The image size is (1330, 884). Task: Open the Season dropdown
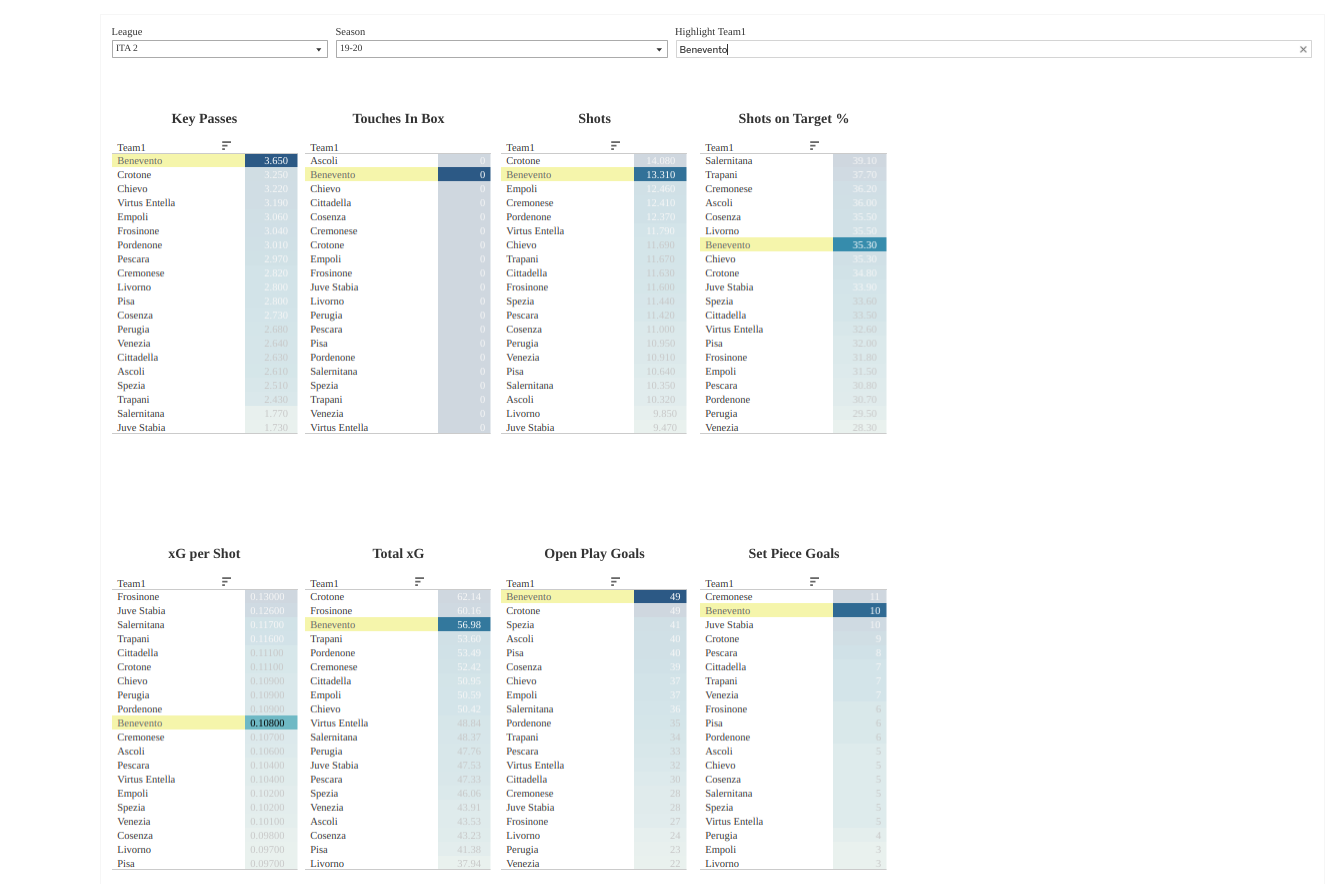tap(501, 49)
